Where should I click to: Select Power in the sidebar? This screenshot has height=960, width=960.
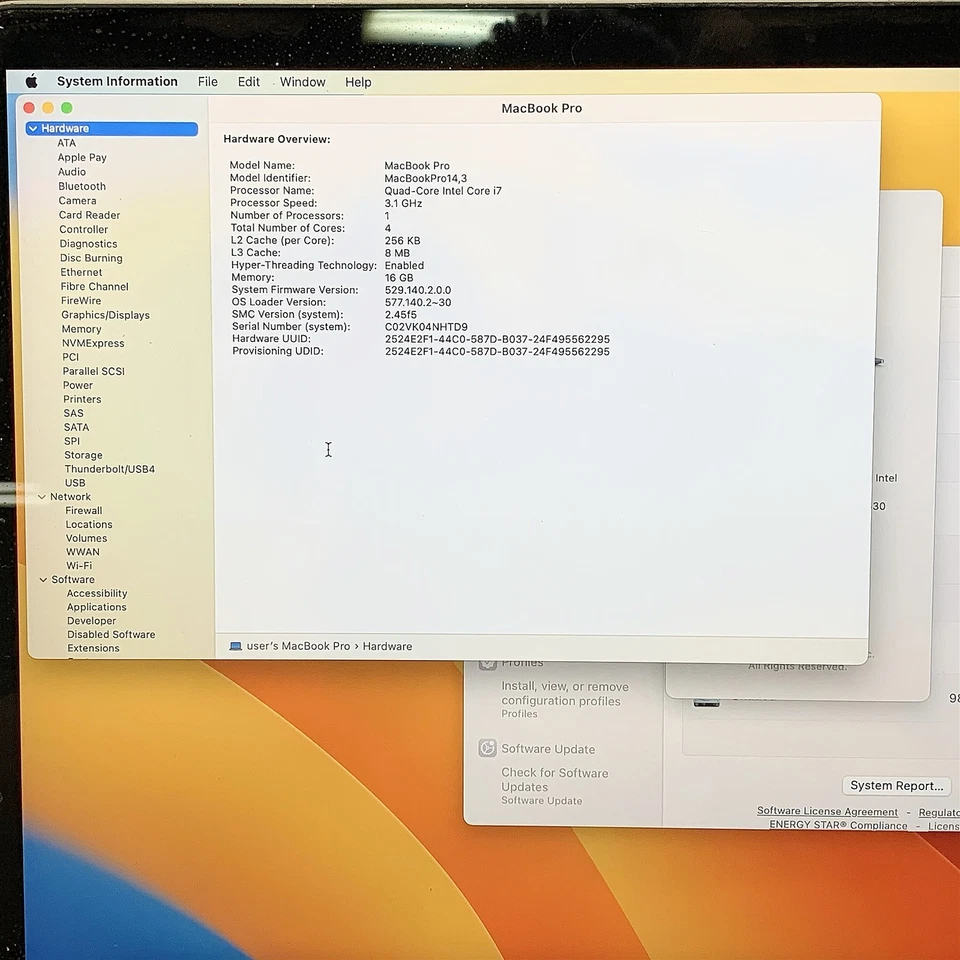click(x=78, y=384)
